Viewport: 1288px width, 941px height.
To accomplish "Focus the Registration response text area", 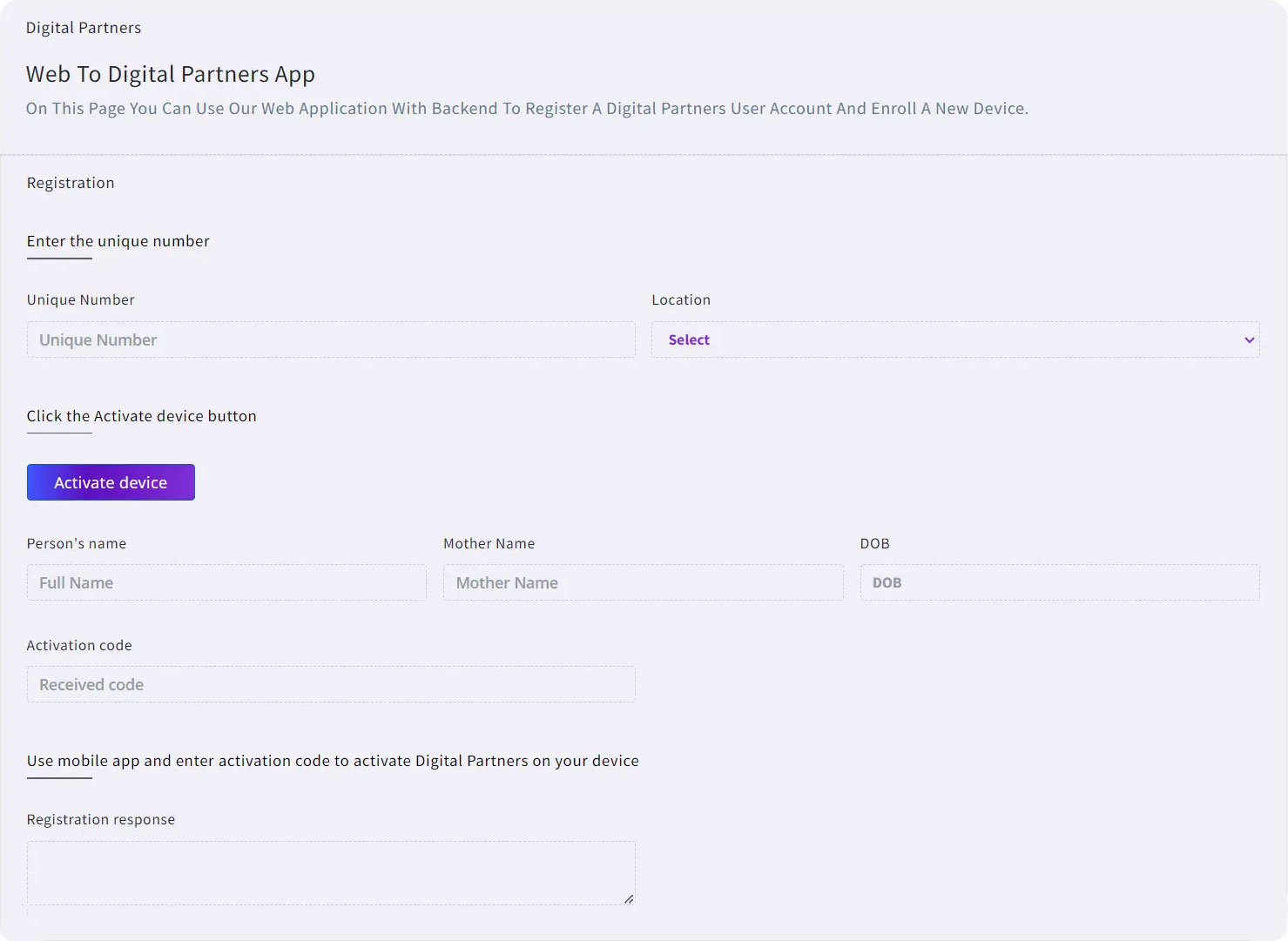I will coord(331,872).
